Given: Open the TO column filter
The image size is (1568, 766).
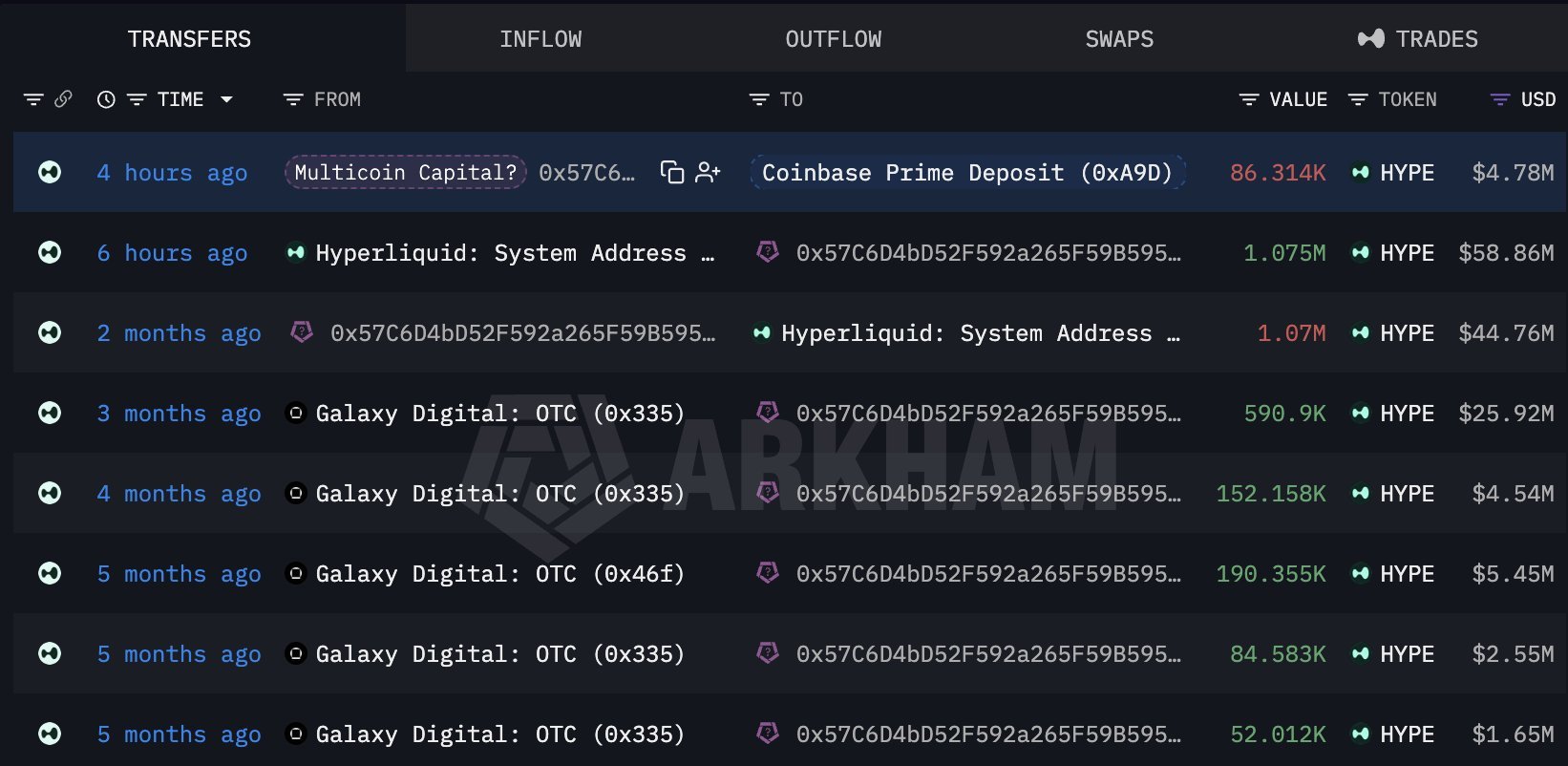Looking at the screenshot, I should 759,99.
